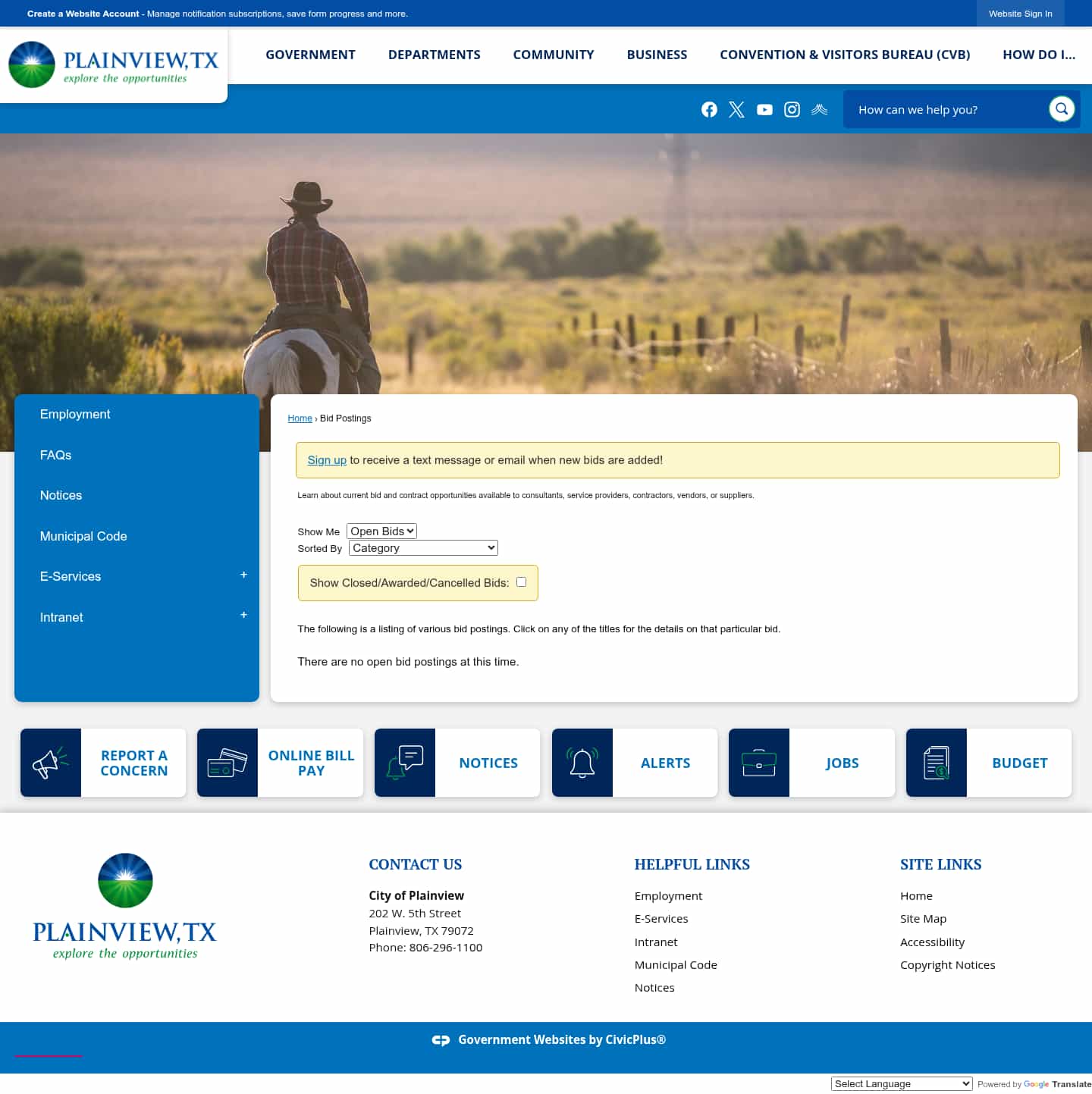This screenshot has height=1094, width=1092.
Task: Change the Sorted By Category dropdown
Action: tap(422, 547)
